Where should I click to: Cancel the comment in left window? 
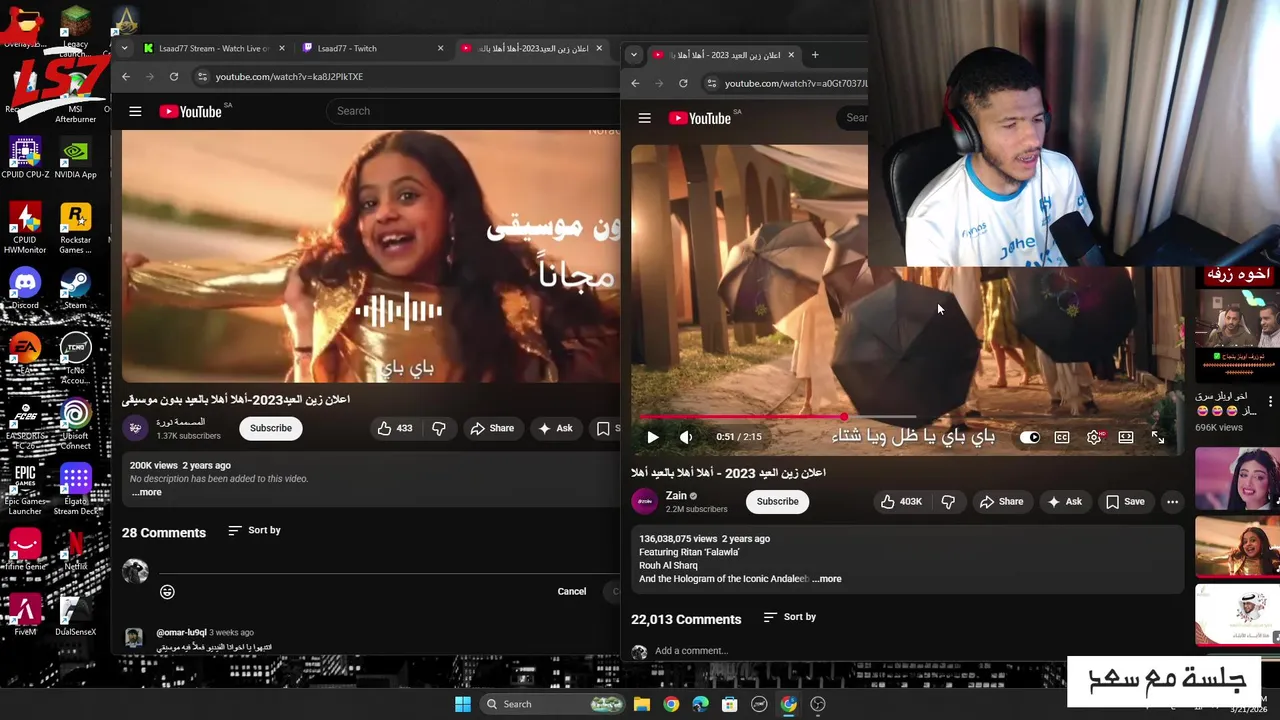[572, 591]
